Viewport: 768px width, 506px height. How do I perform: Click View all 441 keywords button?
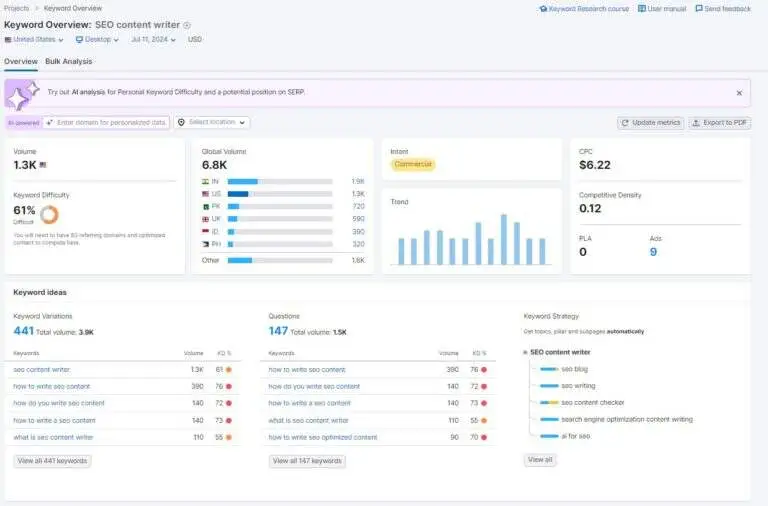pyautogui.click(x=52, y=461)
